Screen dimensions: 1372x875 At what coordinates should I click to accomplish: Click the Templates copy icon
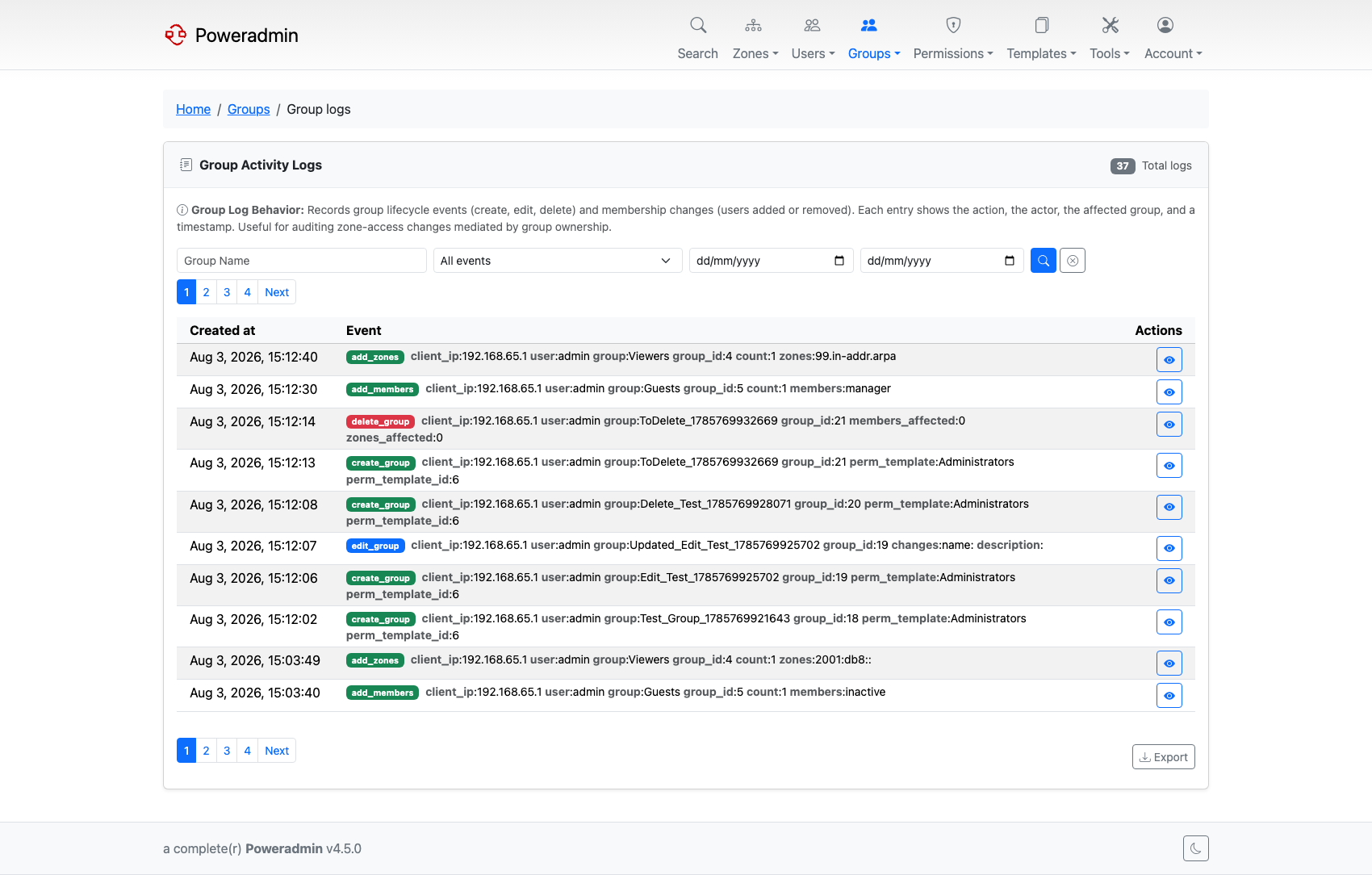pos(1042,25)
